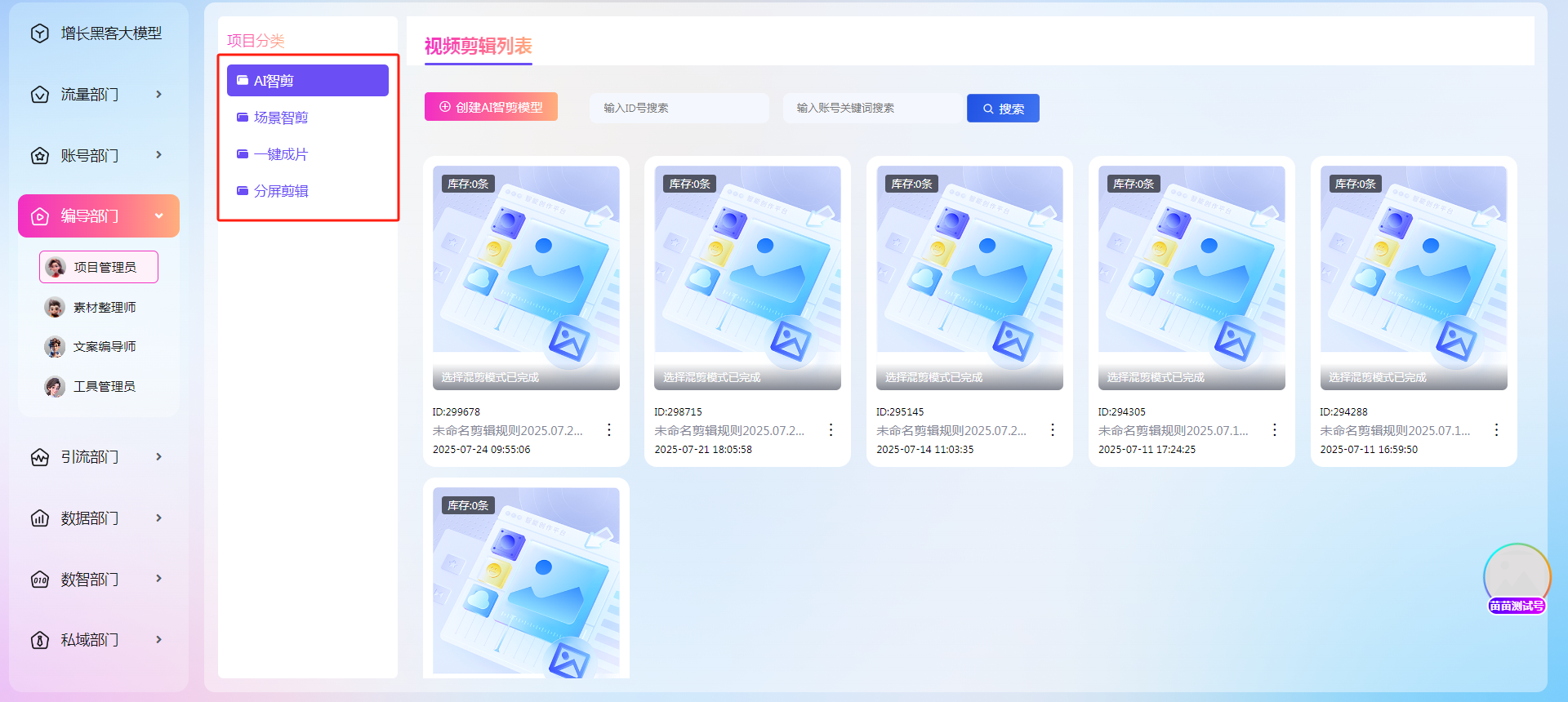Click the 增长黑客大模型 title
This screenshot has height=702, width=1568.
pyautogui.click(x=111, y=33)
